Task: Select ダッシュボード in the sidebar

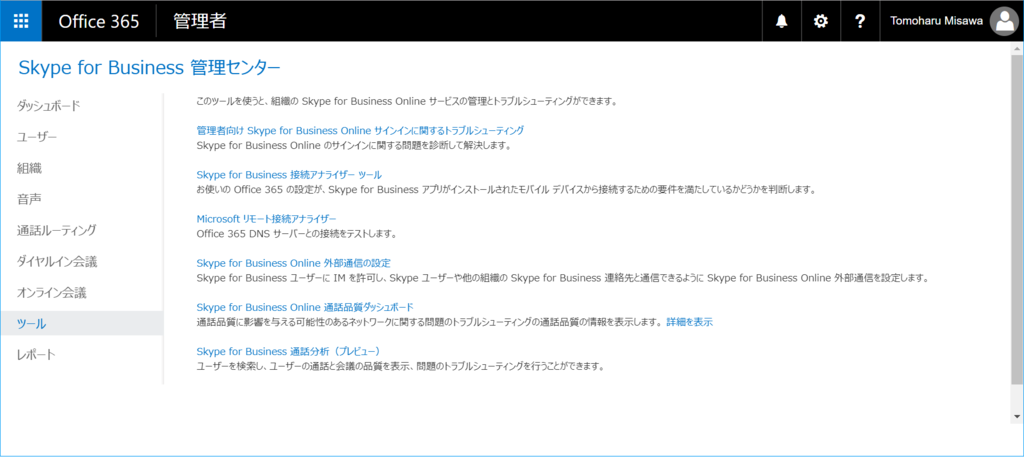Action: point(48,105)
